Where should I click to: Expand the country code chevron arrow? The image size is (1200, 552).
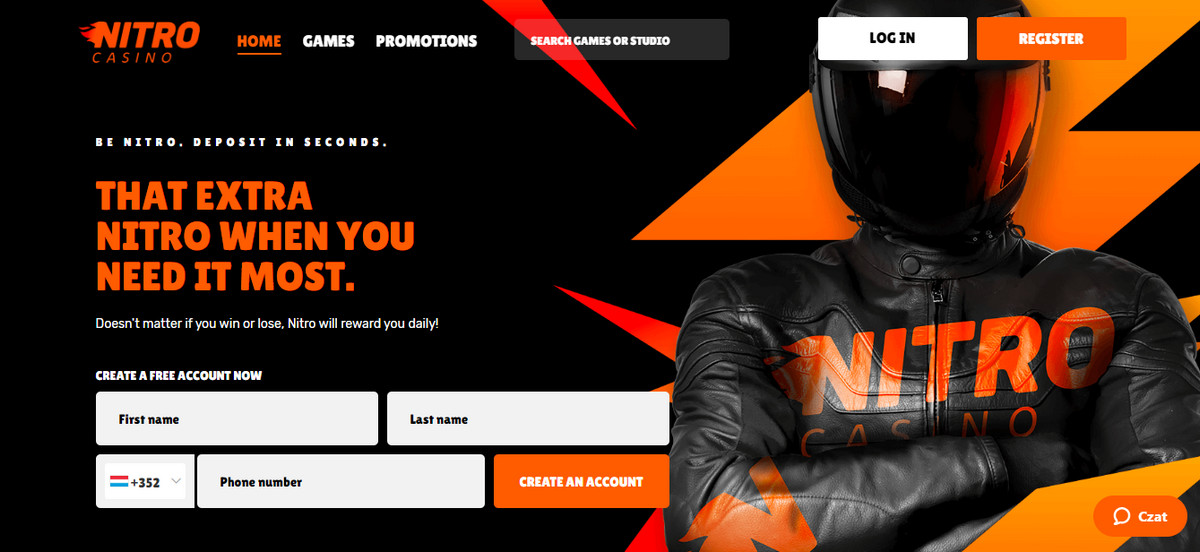[177, 481]
